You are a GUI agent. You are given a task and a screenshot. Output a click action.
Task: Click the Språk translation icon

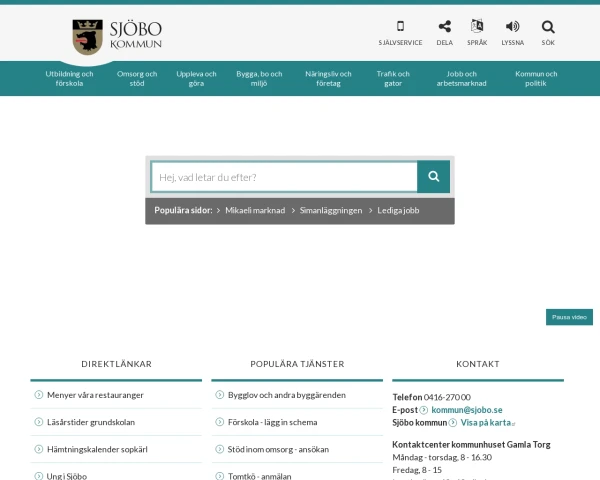click(477, 27)
